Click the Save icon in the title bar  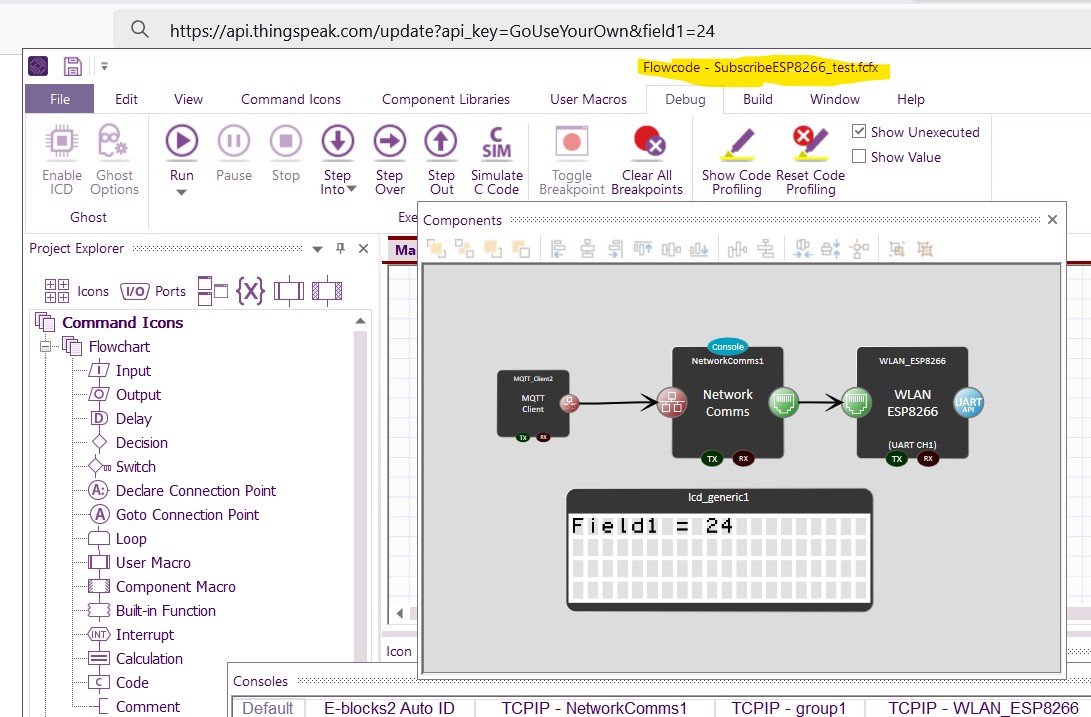click(x=72, y=65)
